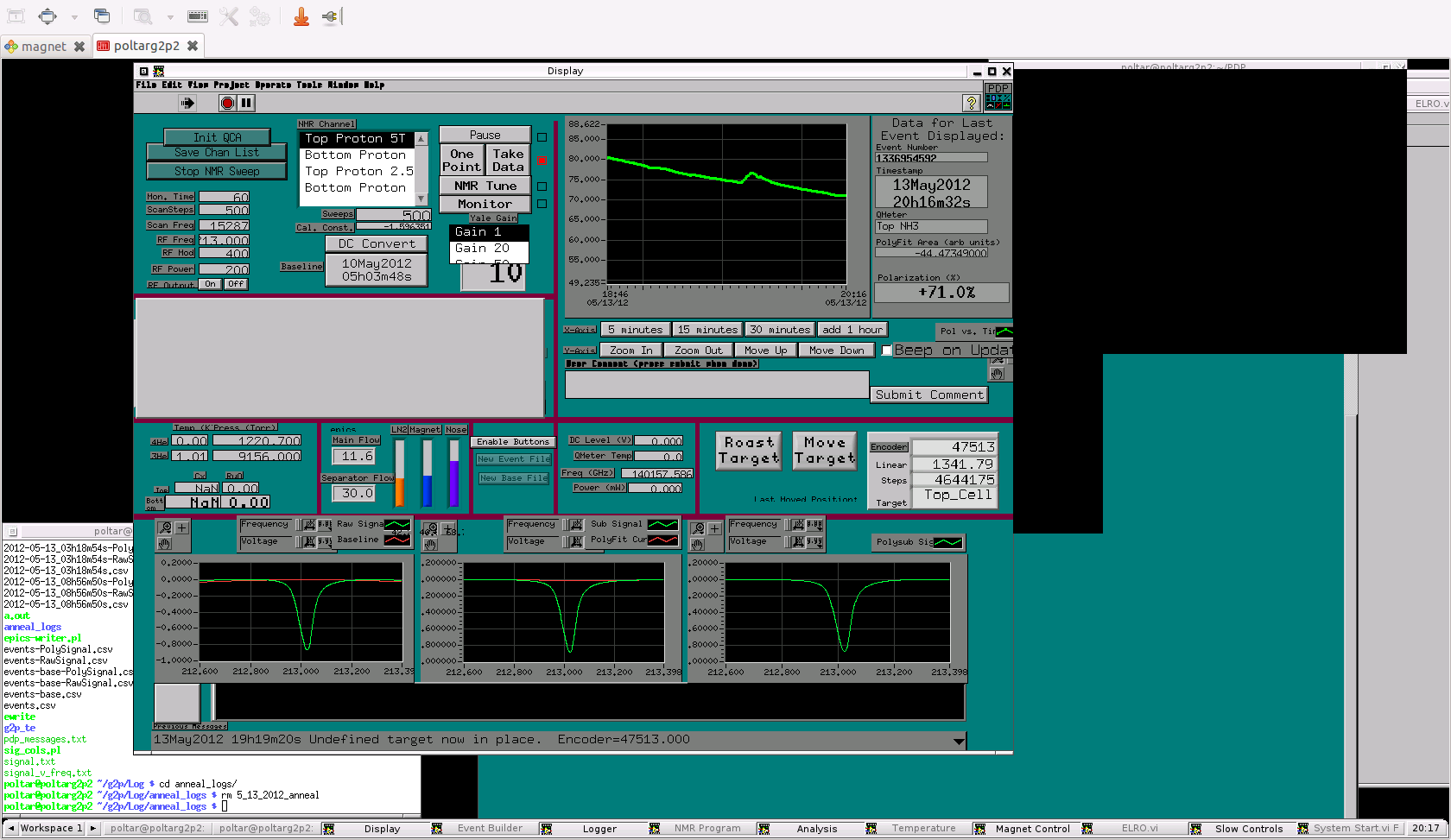
Task: Click the Save Chan List button
Action: click(x=217, y=152)
